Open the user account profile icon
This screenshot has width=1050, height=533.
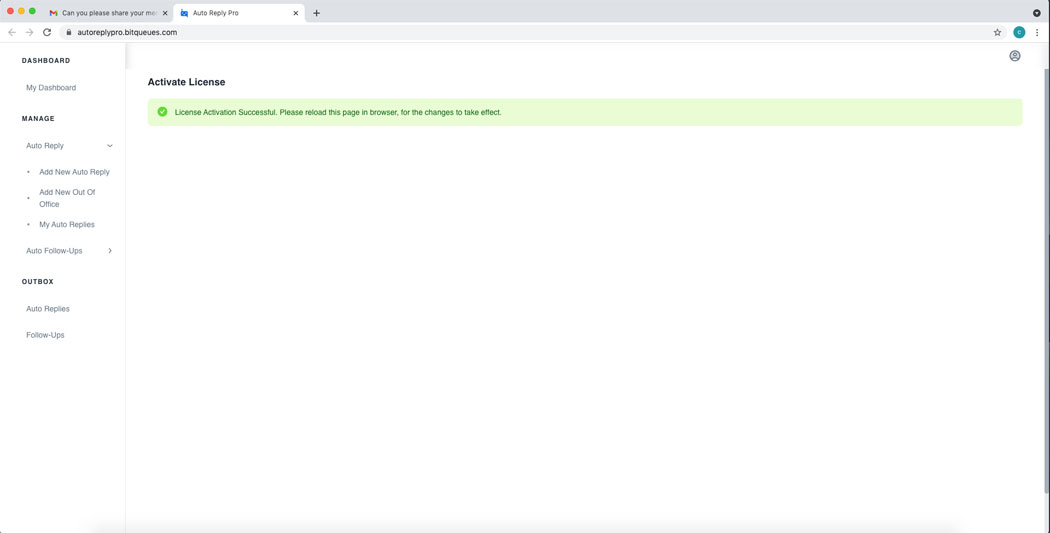pyautogui.click(x=1015, y=56)
